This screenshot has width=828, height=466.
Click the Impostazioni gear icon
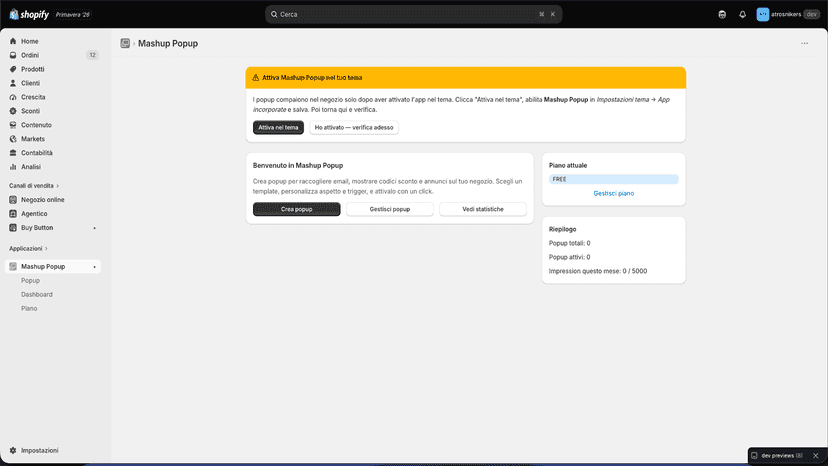pos(13,451)
